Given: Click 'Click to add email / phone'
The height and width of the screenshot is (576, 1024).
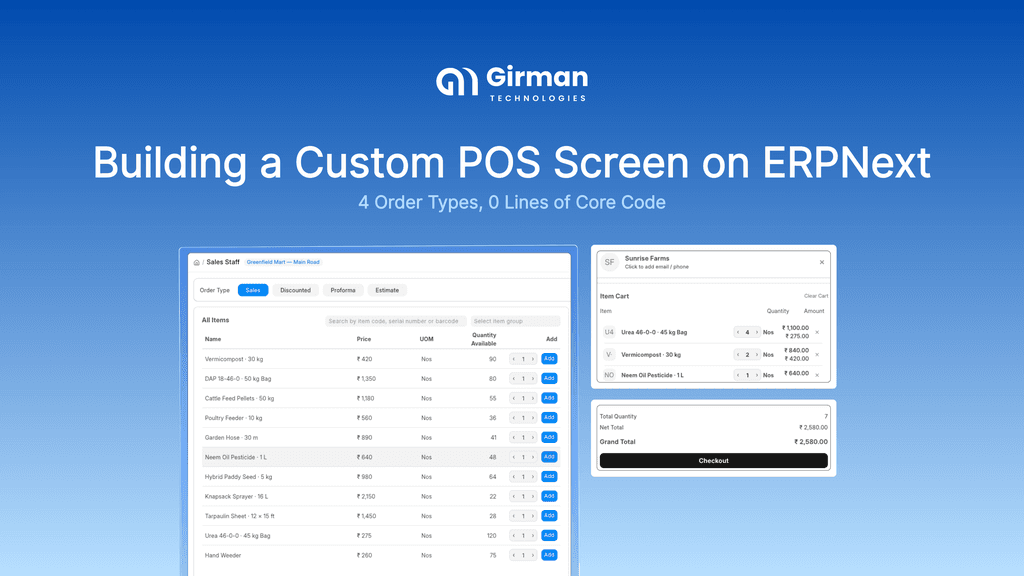Looking at the screenshot, I should pos(656,266).
